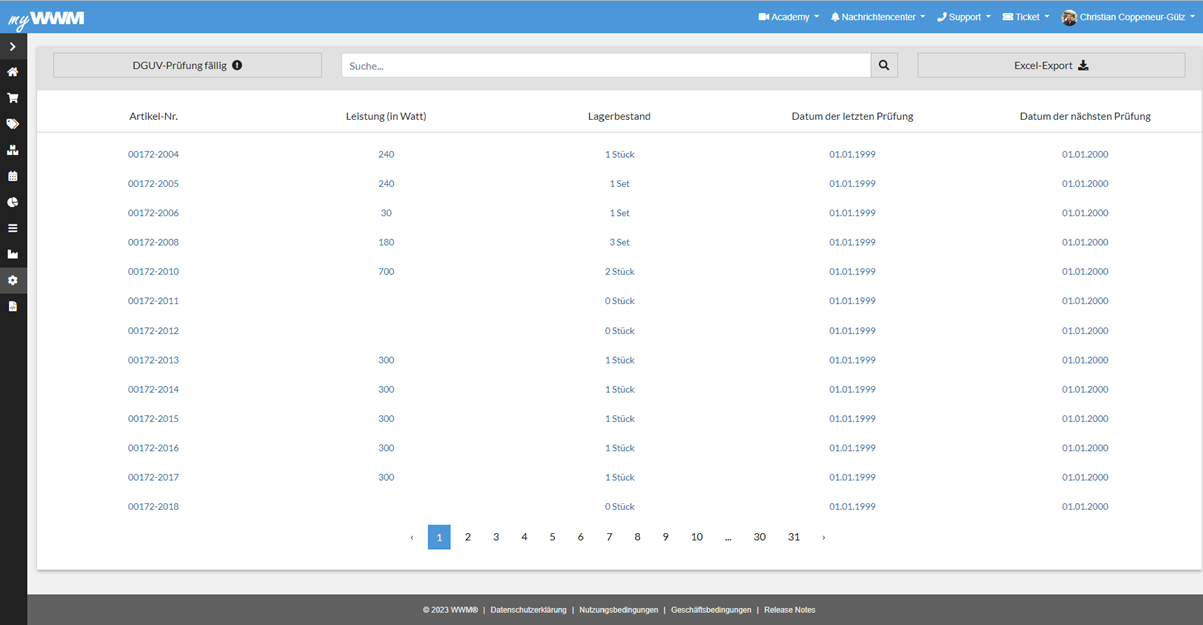The image size is (1203, 625).
Task: Select the price tags icon in the sidebar
Action: pyautogui.click(x=13, y=124)
